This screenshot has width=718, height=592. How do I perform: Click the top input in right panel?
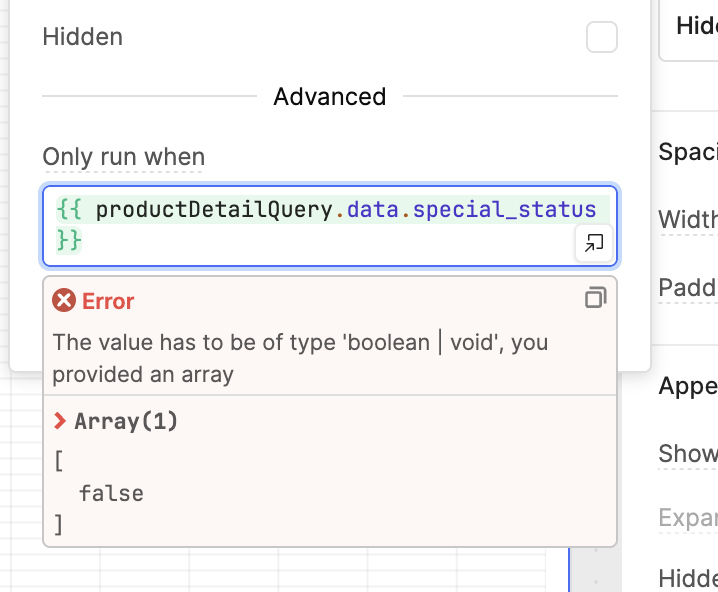point(688,30)
